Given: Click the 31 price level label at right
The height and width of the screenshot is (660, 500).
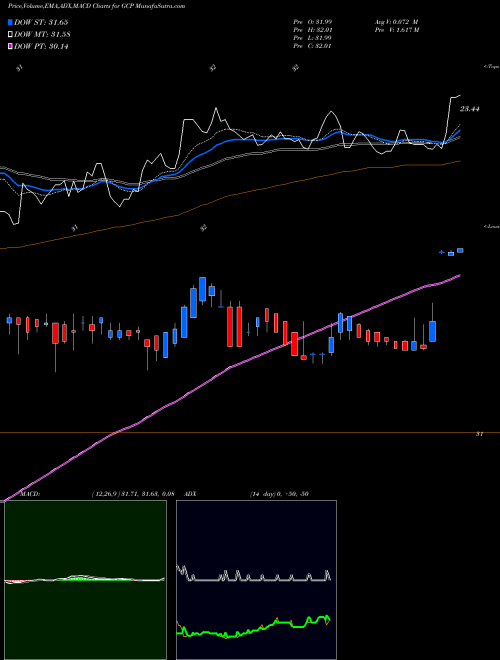Looking at the screenshot, I should pyautogui.click(x=479, y=434).
